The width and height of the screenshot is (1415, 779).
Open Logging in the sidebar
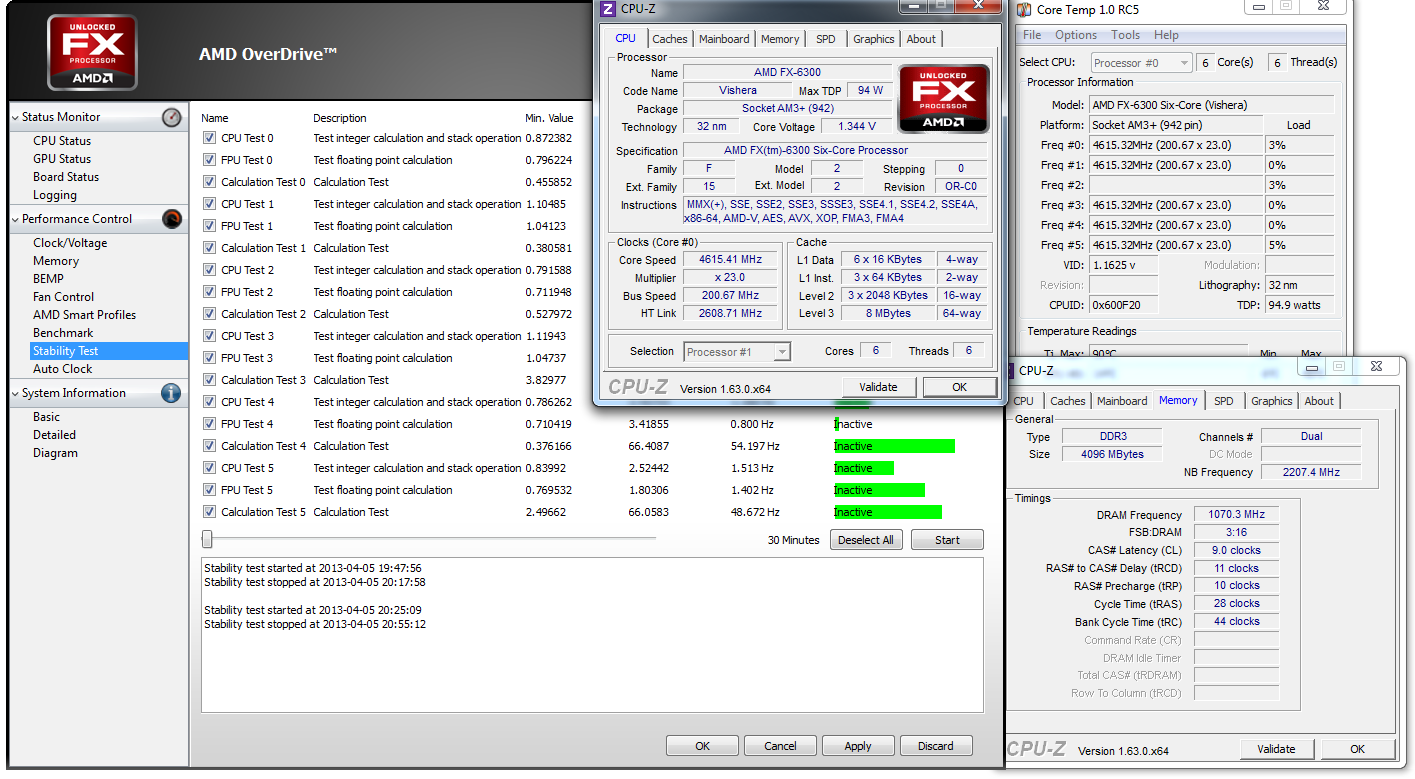(x=55, y=195)
